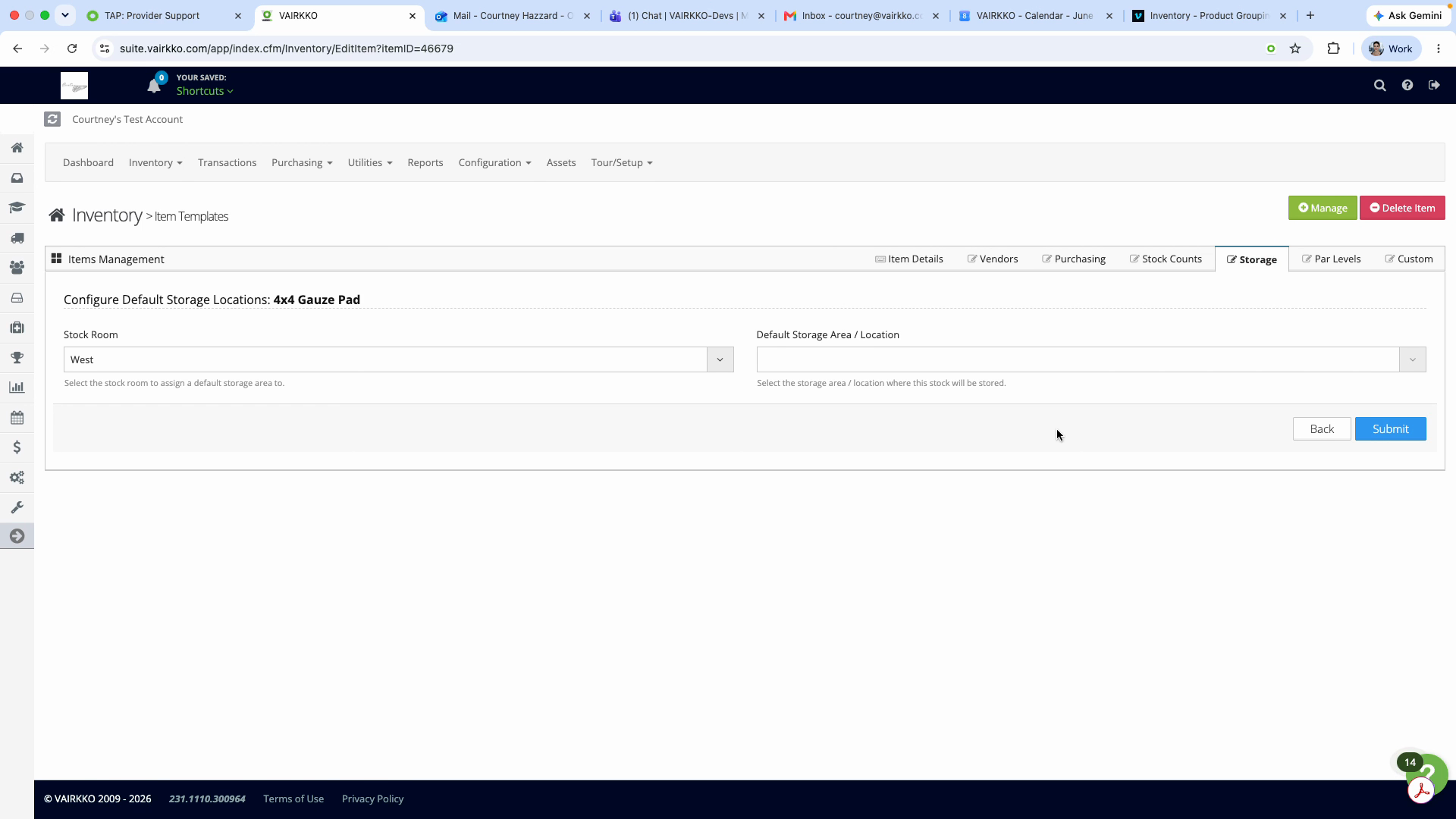This screenshot has height=819, width=1456.
Task: Switch to the Par Levels tab
Action: click(1331, 259)
